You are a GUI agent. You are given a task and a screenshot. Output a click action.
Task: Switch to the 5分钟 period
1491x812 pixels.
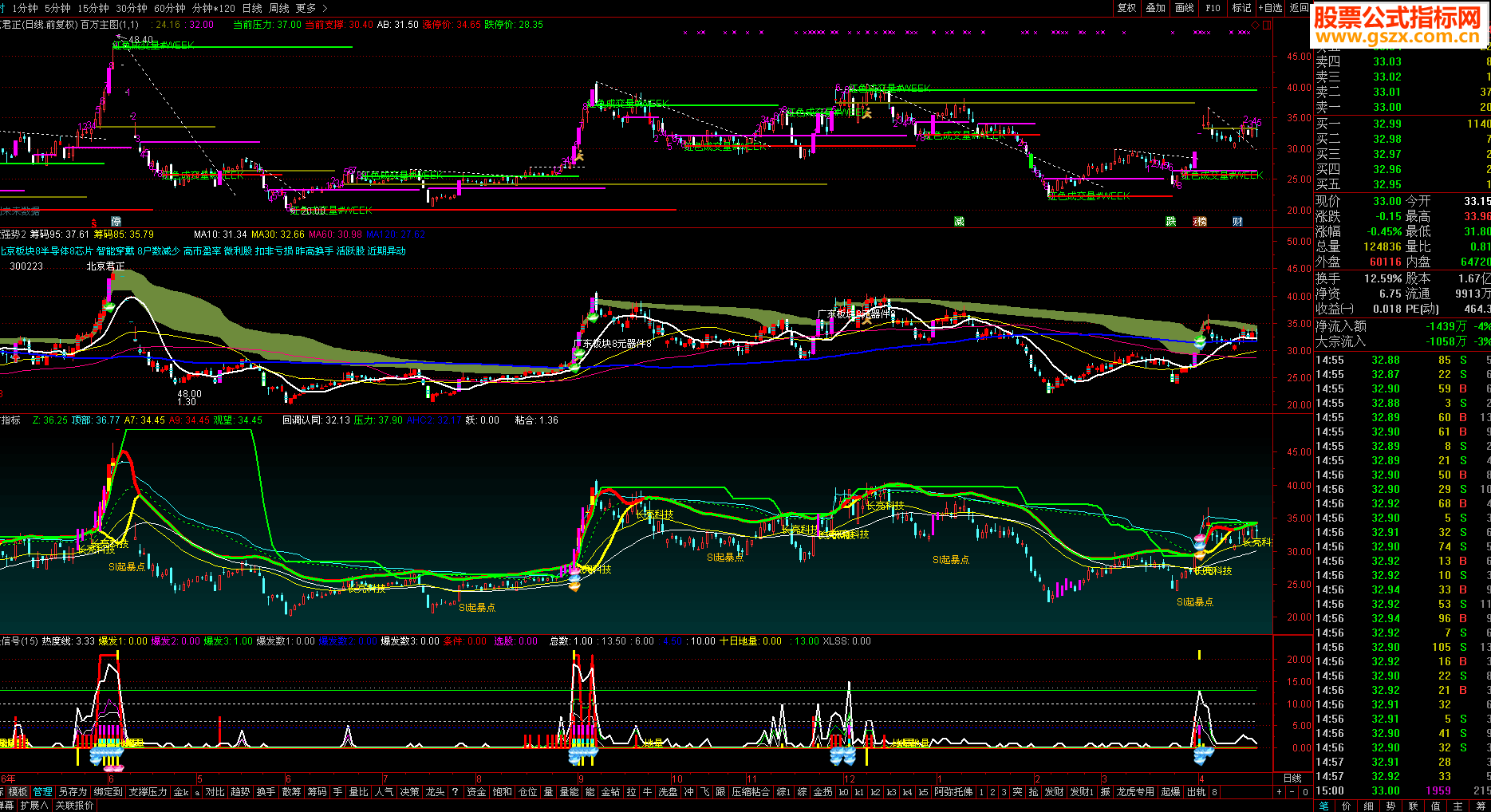(x=57, y=8)
